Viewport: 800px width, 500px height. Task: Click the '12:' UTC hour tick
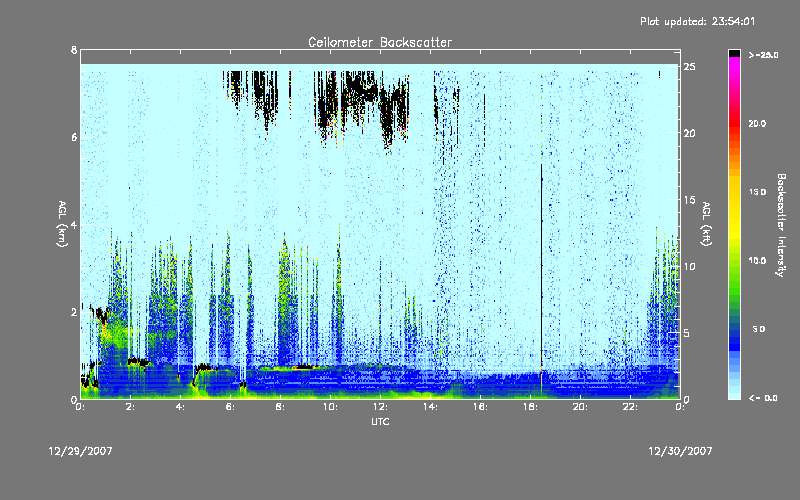pos(381,407)
